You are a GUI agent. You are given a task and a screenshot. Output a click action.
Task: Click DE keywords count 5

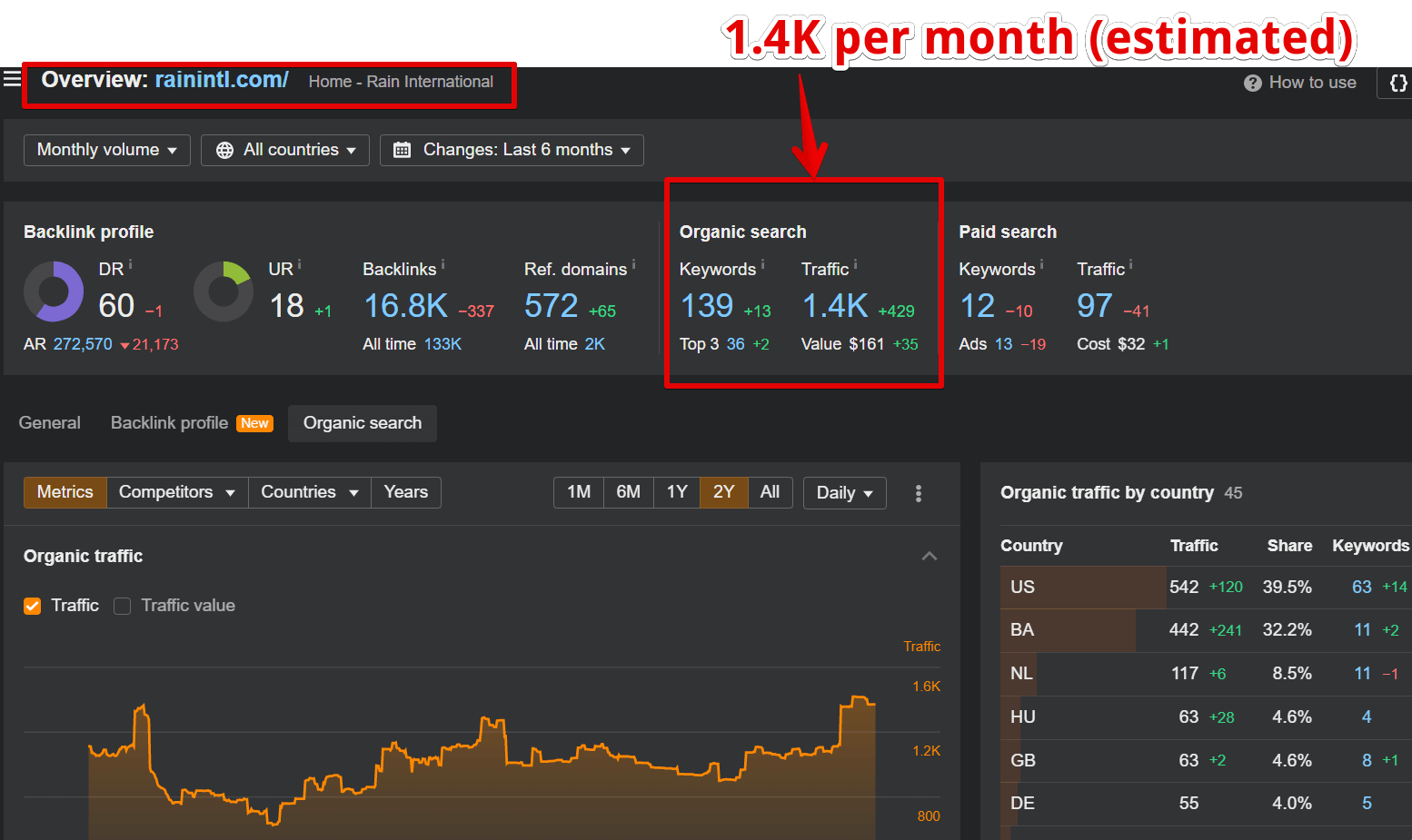click(x=1367, y=804)
